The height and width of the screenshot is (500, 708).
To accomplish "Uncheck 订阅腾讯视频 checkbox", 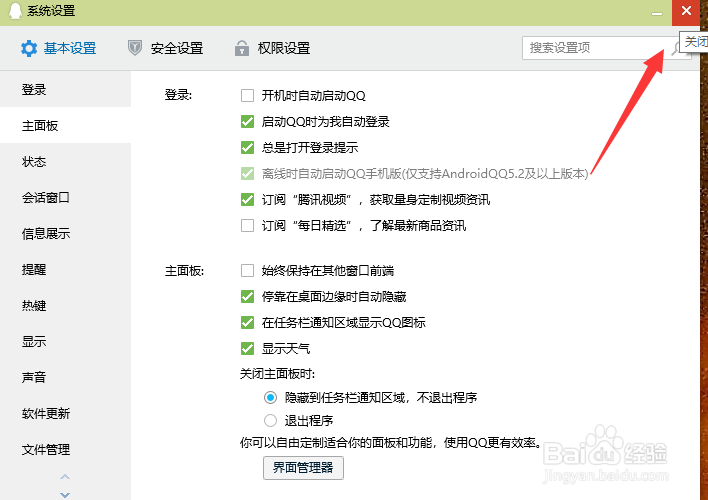I will (x=247, y=199).
